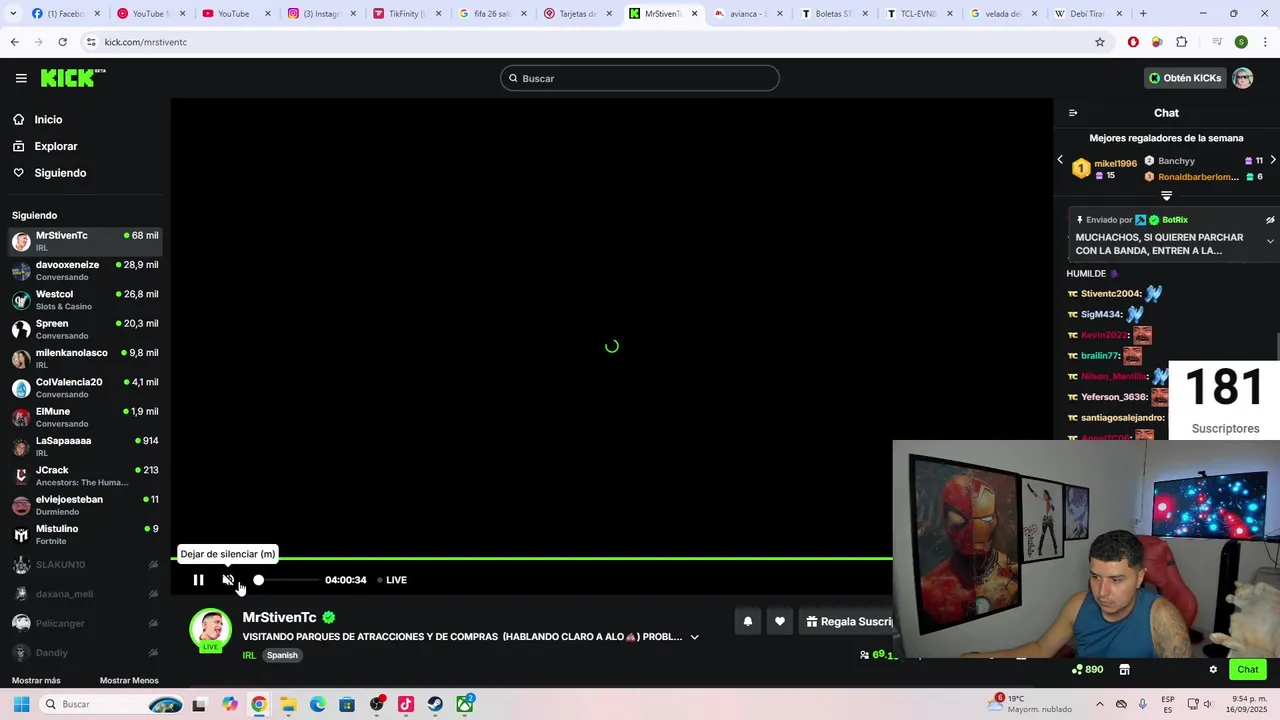The width and height of the screenshot is (1280, 720).
Task: Hide the pinned BotRix message
Action: tap(1270, 220)
